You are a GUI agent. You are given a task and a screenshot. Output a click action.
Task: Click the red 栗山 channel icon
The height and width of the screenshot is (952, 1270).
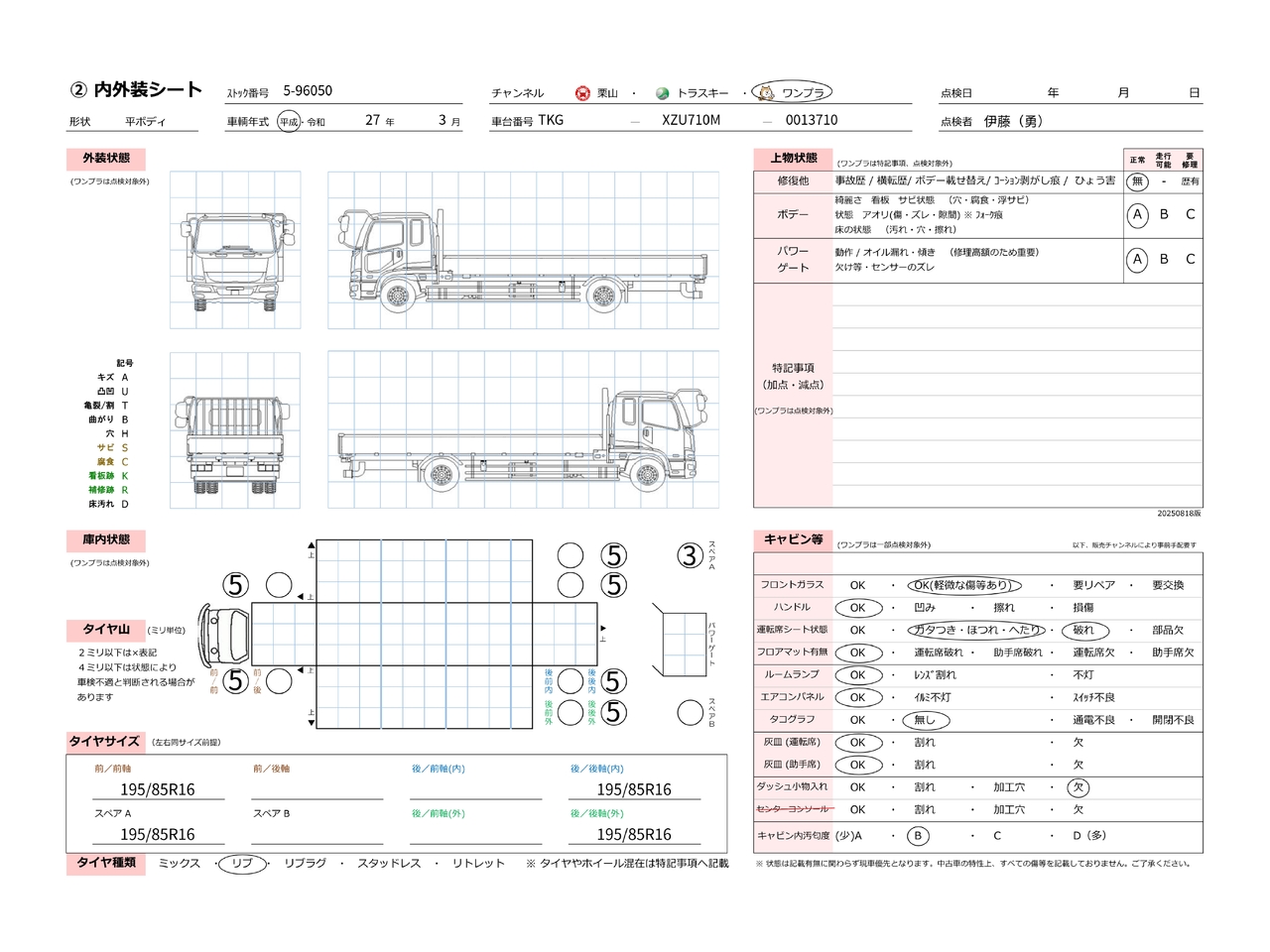(582, 93)
